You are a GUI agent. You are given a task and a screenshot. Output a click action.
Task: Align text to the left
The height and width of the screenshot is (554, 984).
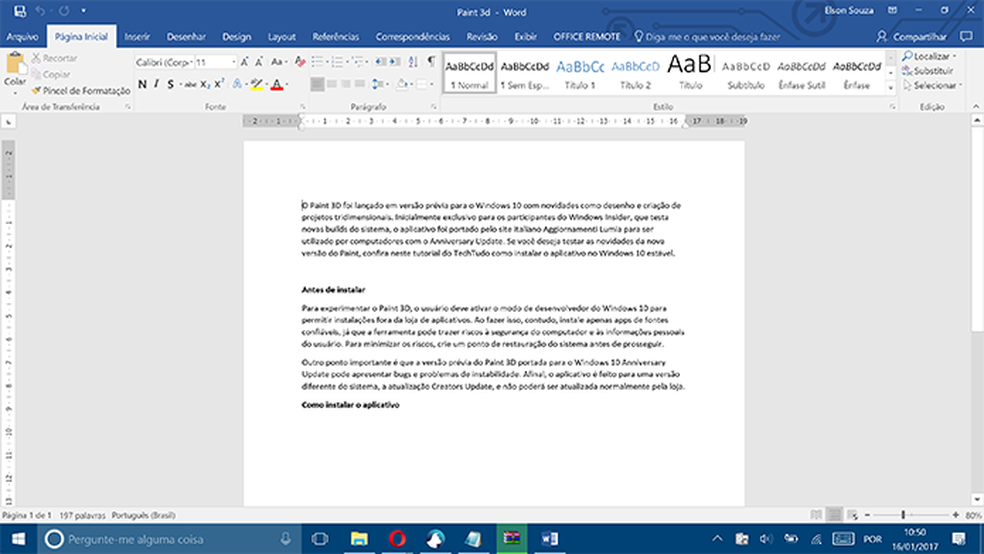[318, 84]
